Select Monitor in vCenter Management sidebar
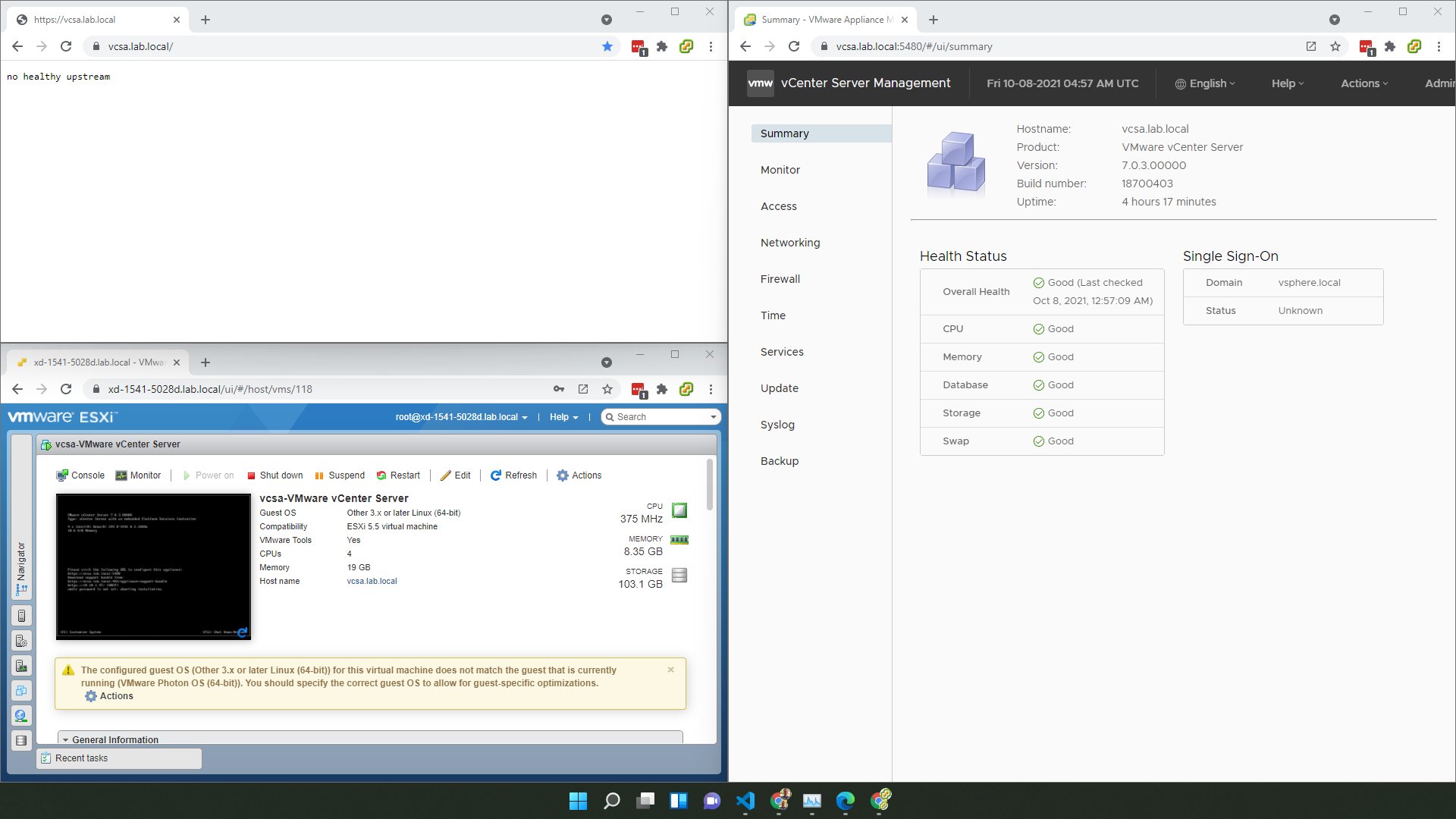The width and height of the screenshot is (1456, 819). (x=780, y=170)
